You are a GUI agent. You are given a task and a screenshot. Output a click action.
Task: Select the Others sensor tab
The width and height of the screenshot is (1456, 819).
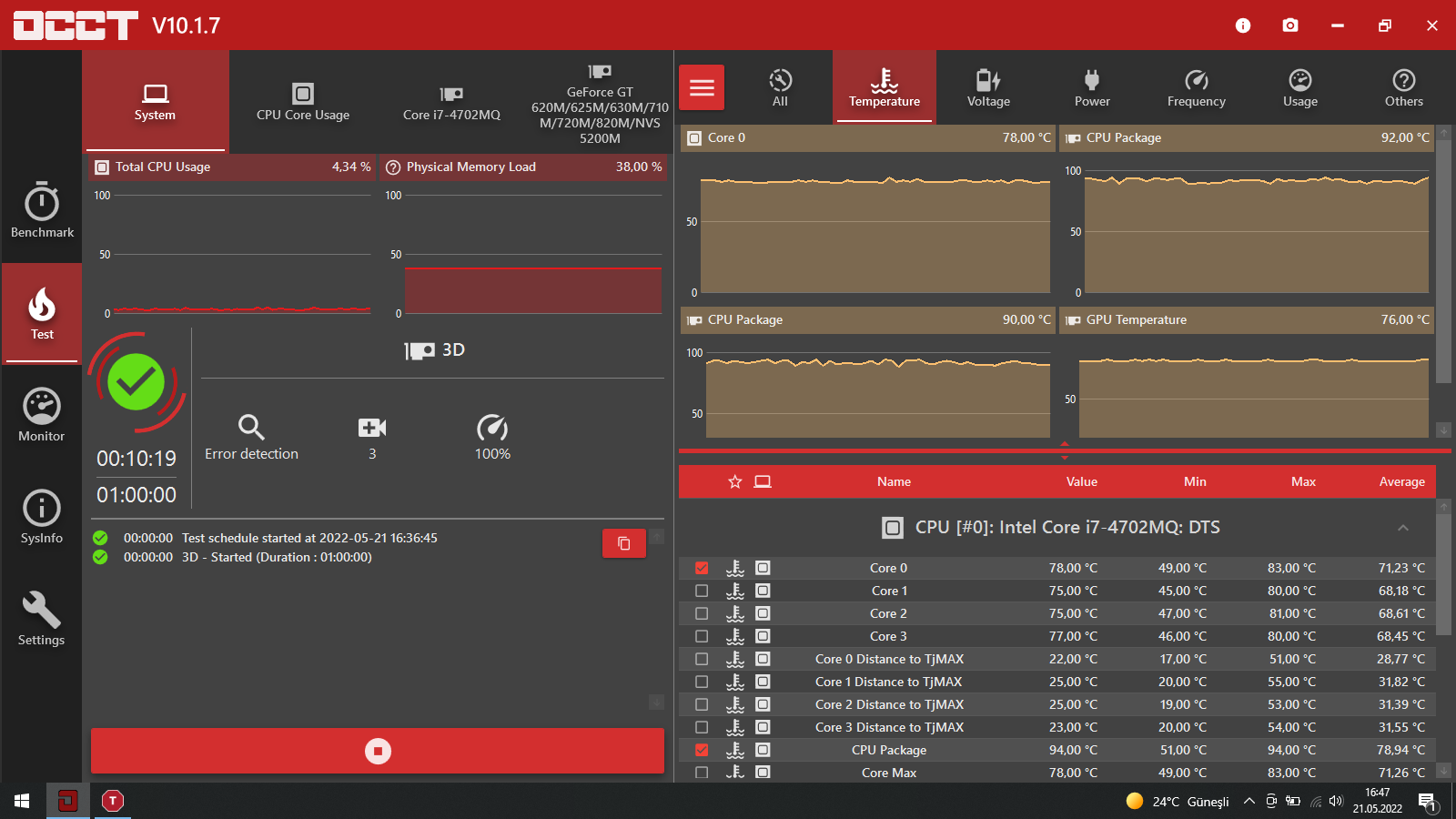pyautogui.click(x=1404, y=87)
